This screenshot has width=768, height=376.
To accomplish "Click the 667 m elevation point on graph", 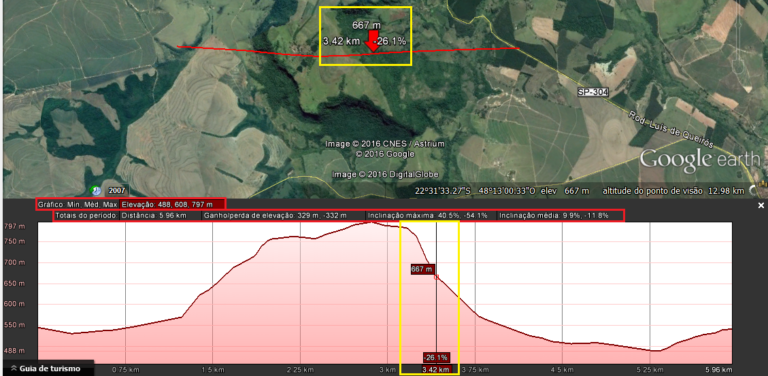I will [436, 277].
